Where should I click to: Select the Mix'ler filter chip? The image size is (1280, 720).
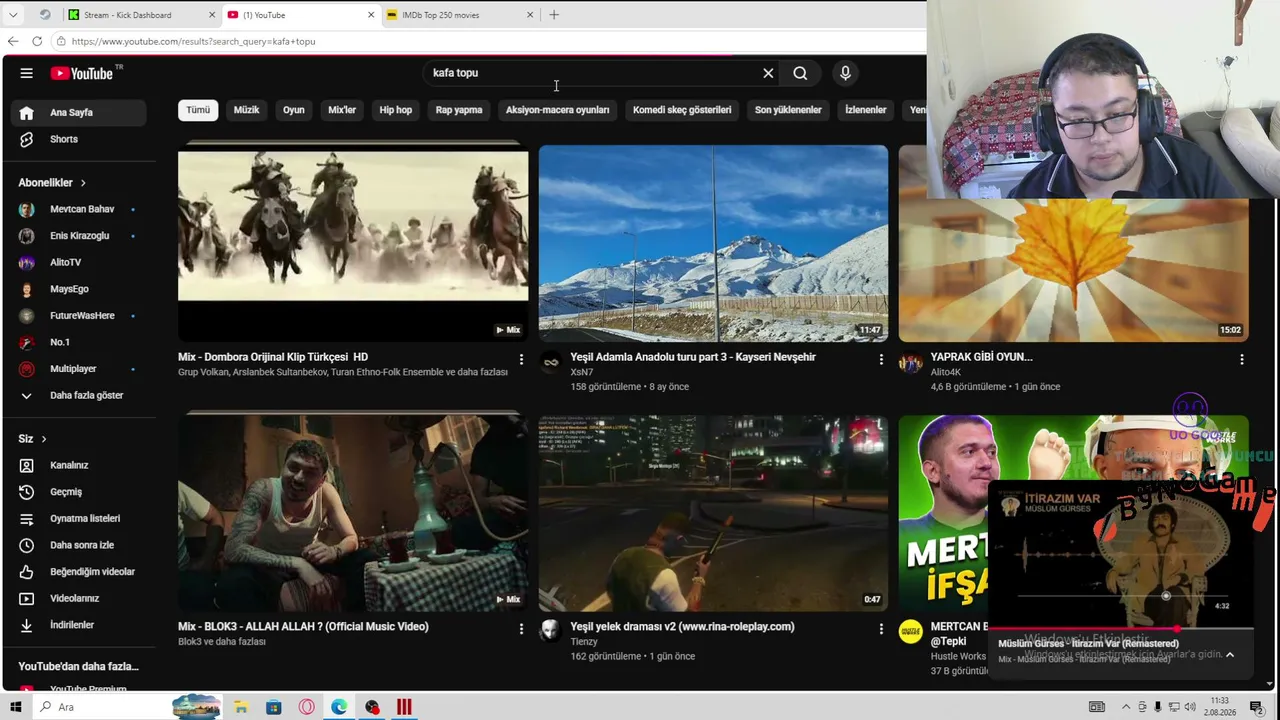[x=342, y=110]
